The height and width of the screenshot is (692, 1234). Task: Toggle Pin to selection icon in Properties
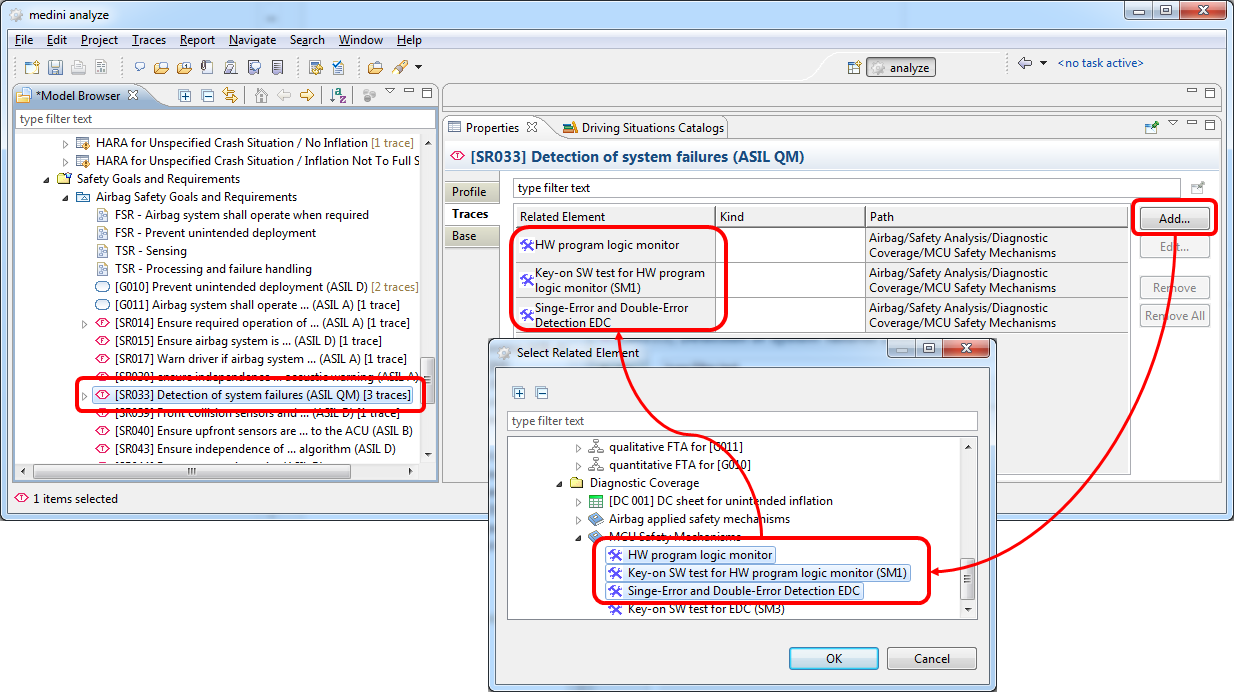(x=1152, y=127)
